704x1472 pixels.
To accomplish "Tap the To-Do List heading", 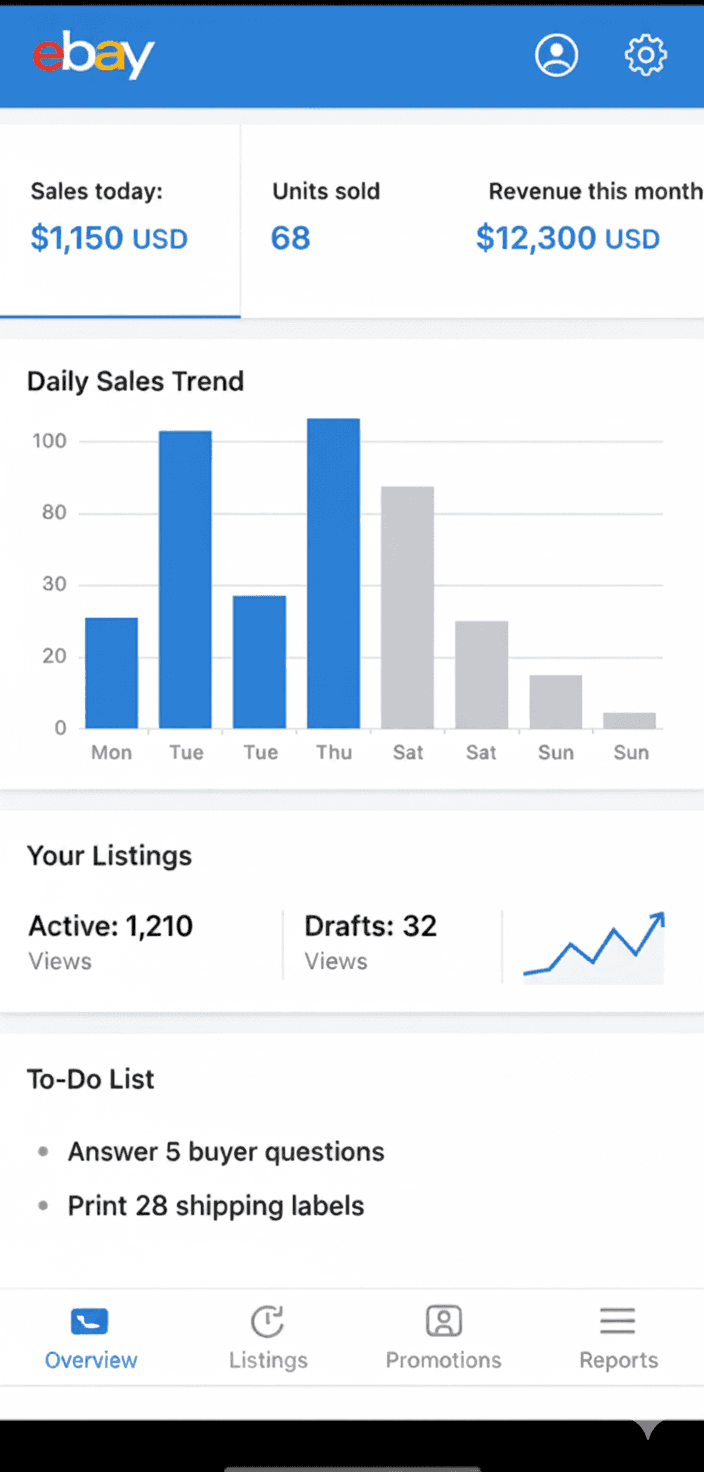I will pos(91,1079).
